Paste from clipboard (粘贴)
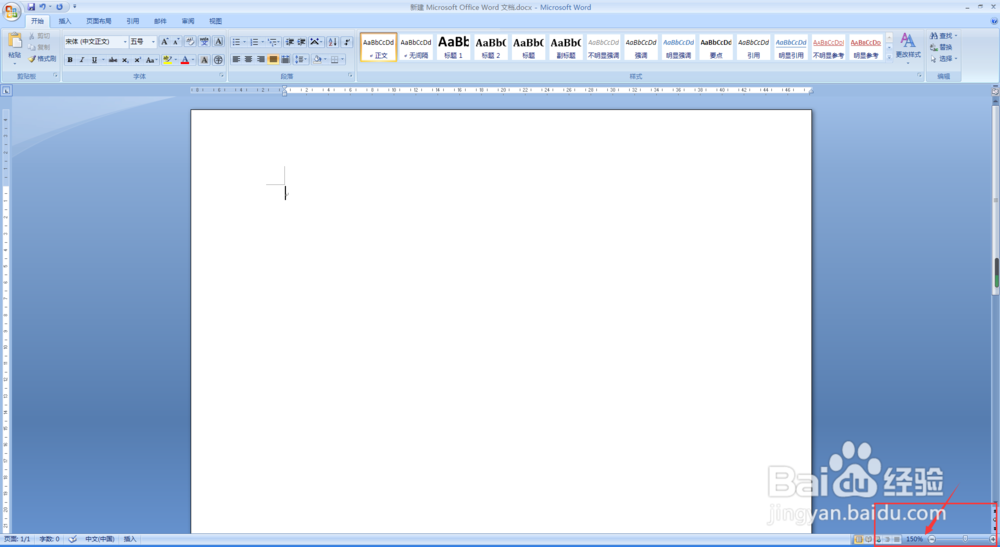1000x547 pixels. tap(15, 48)
